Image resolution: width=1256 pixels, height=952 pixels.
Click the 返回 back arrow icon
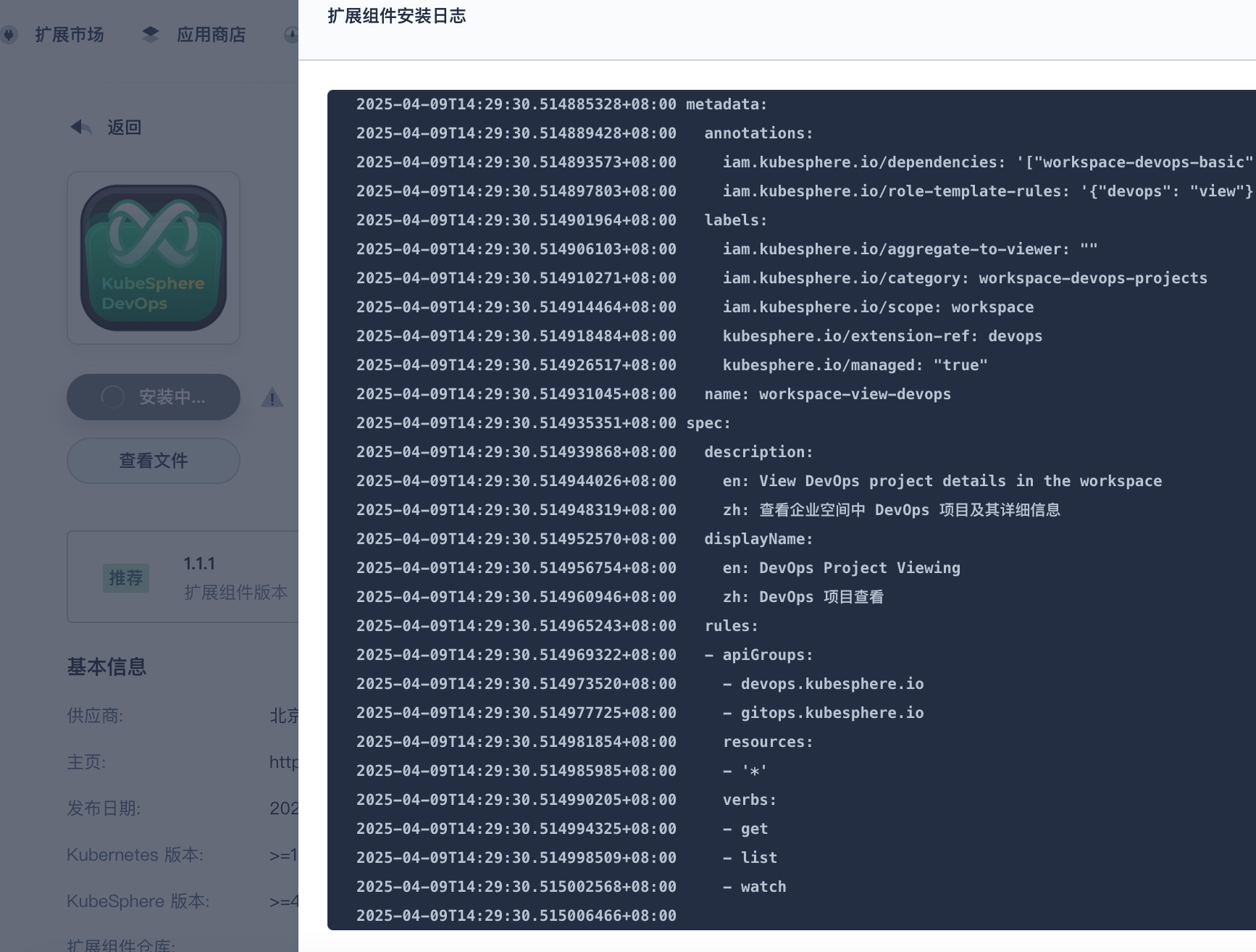pyautogui.click(x=80, y=128)
